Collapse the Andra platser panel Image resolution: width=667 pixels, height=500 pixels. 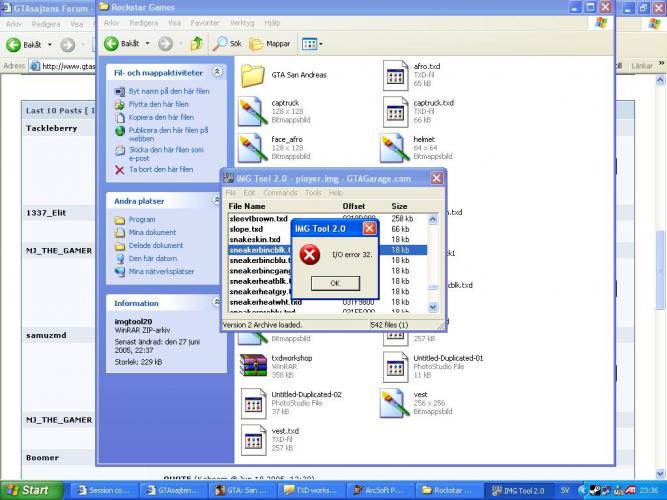tap(217, 200)
